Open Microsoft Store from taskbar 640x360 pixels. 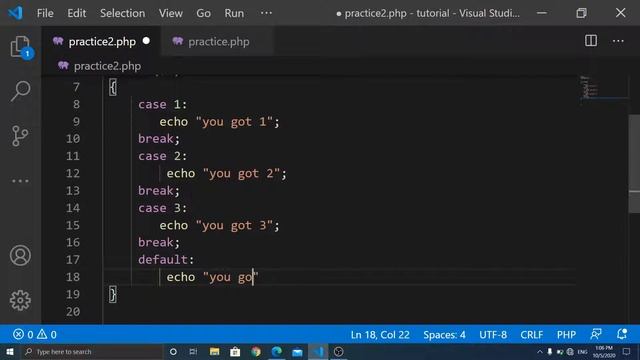pyautogui.click(x=235, y=352)
